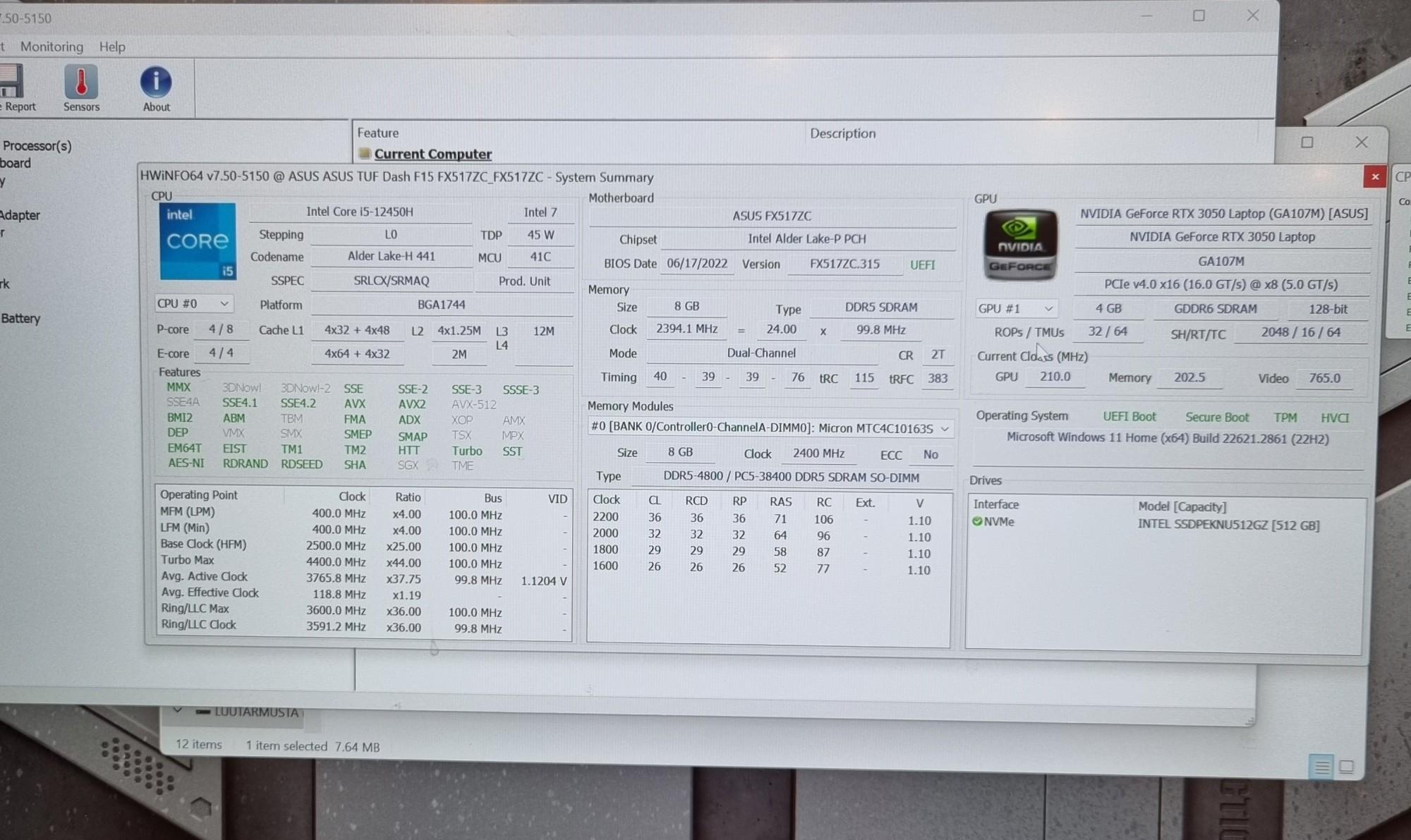The image size is (1411, 840).
Task: Switch Explorer to large icons view
Action: pyautogui.click(x=1347, y=767)
